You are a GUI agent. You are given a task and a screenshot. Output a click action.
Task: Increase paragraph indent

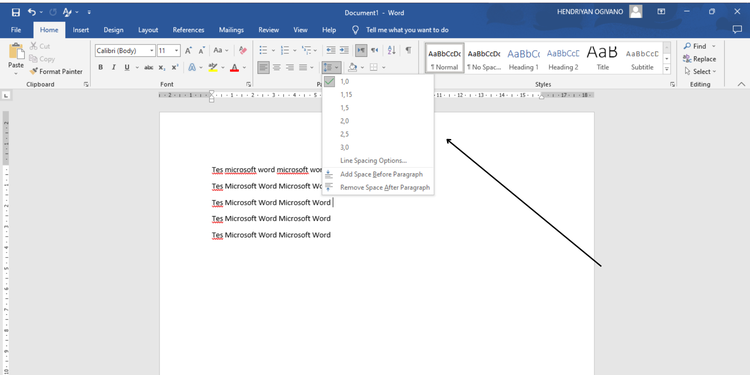click(344, 50)
